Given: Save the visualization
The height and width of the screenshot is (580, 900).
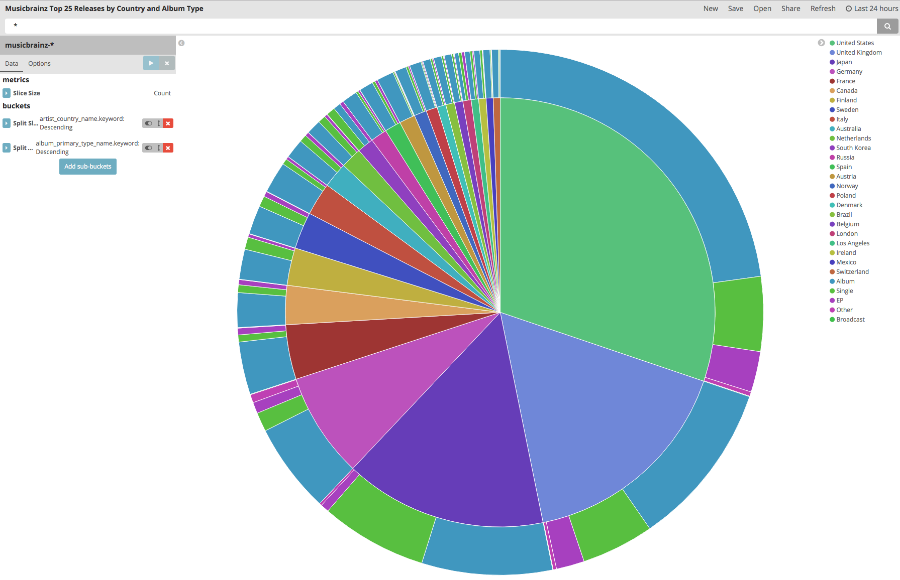Looking at the screenshot, I should point(736,8).
